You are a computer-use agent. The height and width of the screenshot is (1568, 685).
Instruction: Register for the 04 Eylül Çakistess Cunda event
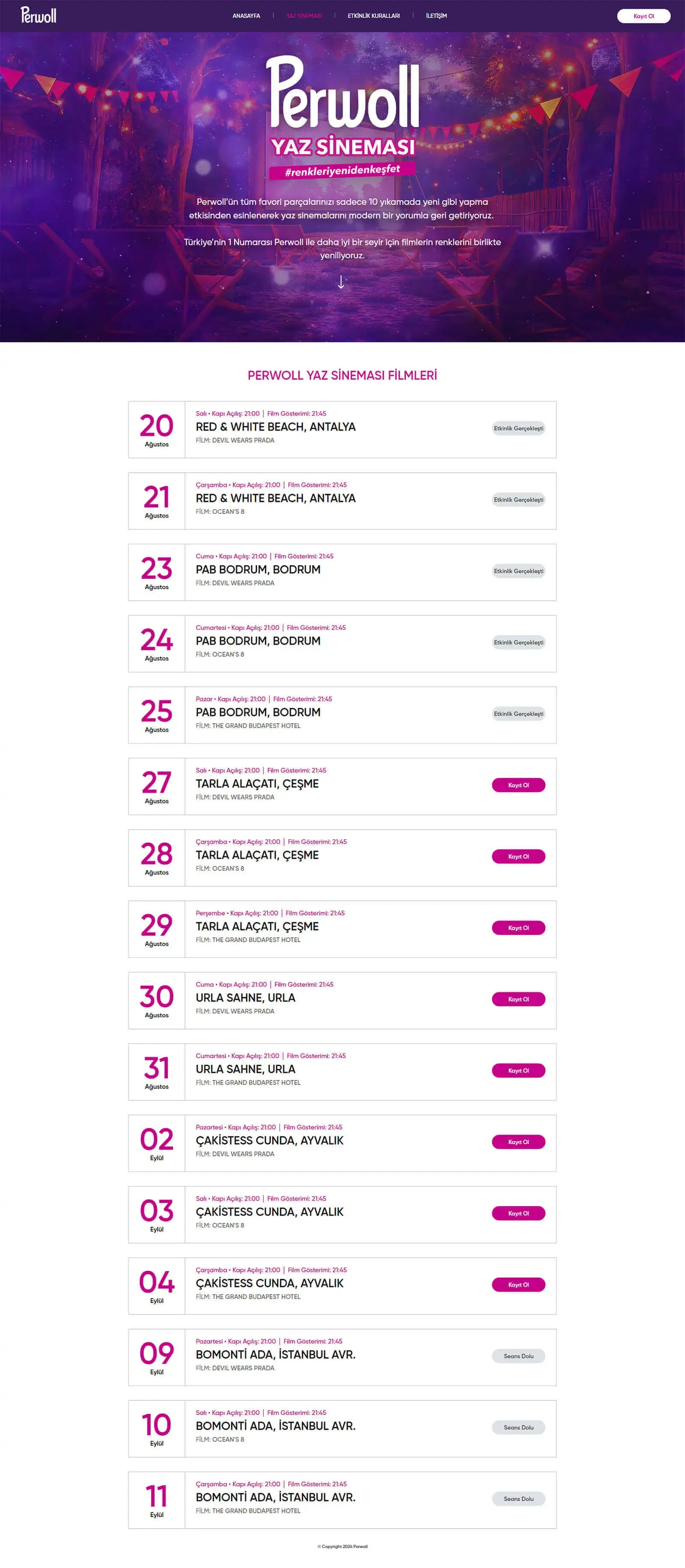[518, 1285]
